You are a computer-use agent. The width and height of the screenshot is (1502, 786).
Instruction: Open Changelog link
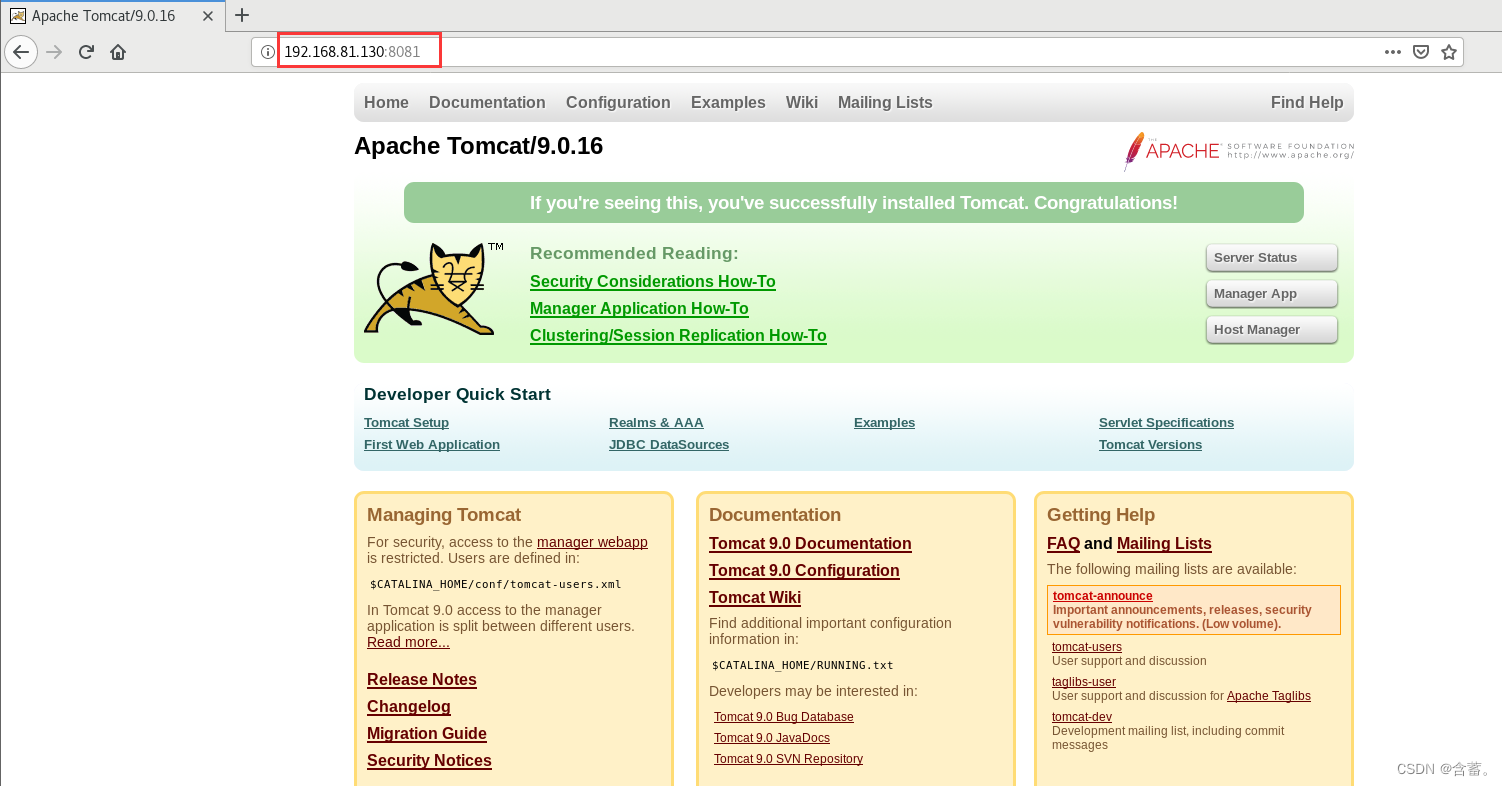point(409,707)
